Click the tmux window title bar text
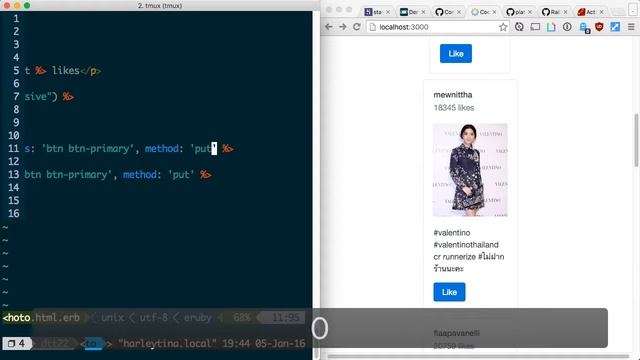Screen dimensions: 640x360 coord(160,5)
